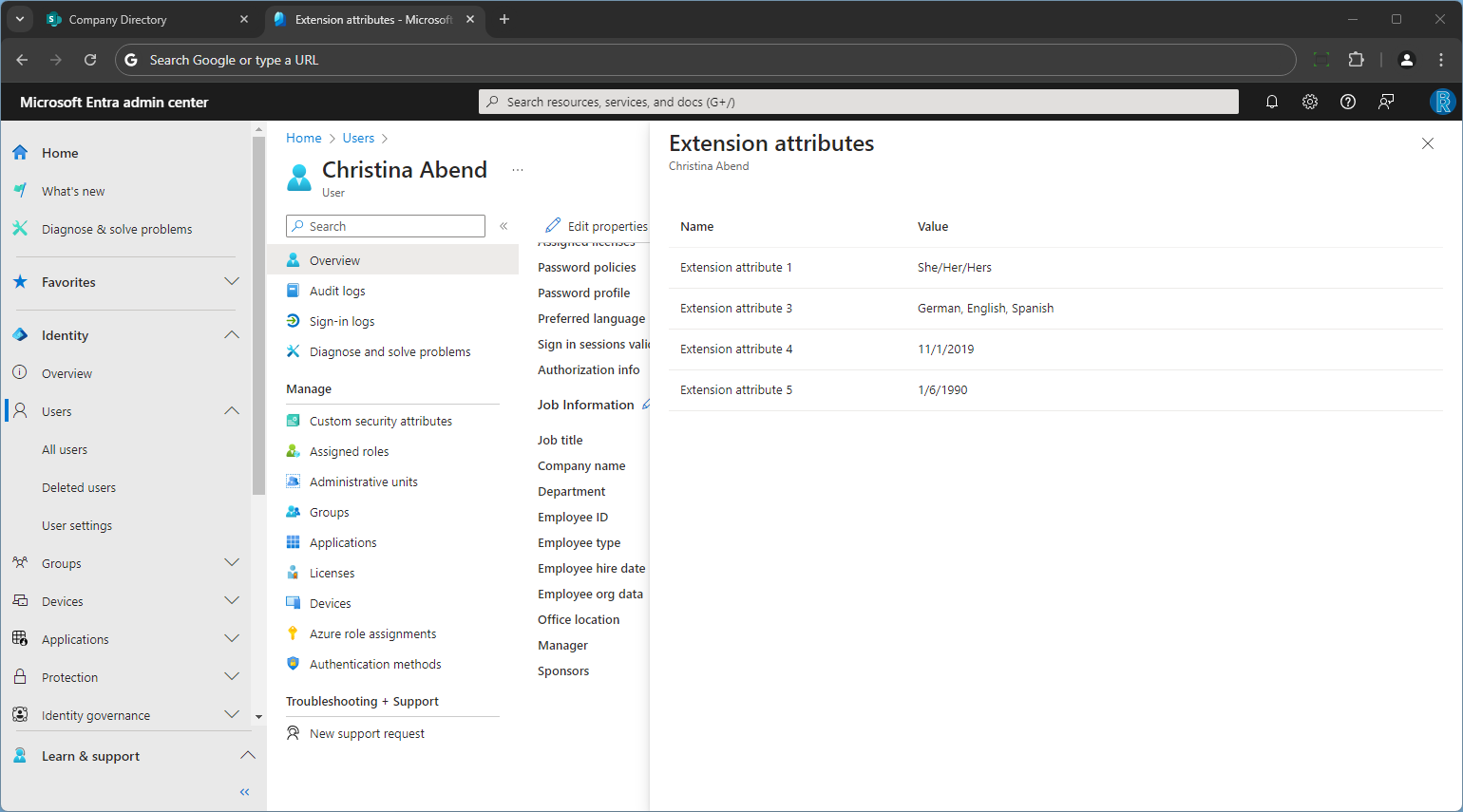
Task: Open the account avatar in Entra header
Action: click(x=1442, y=102)
